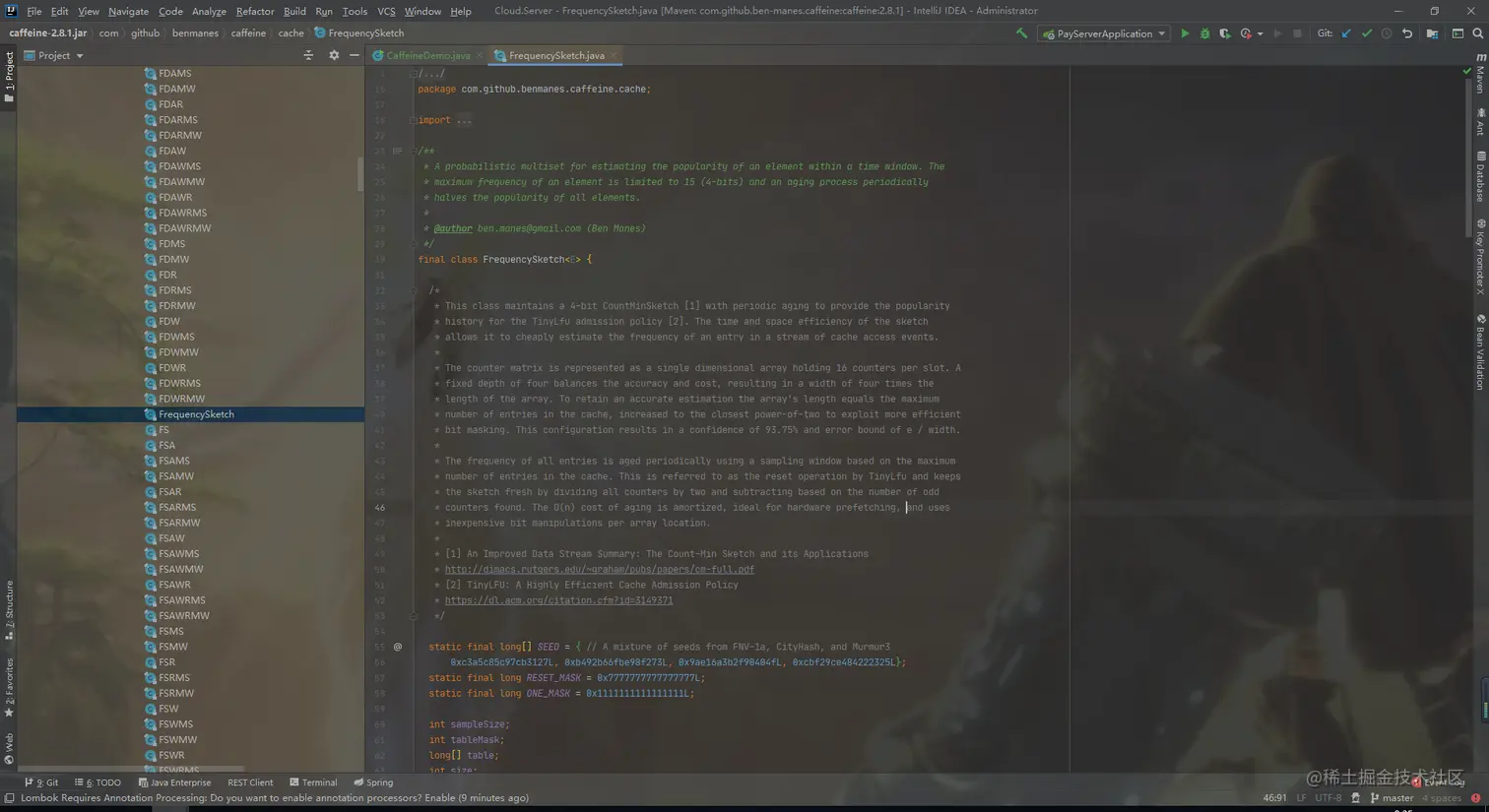Open the Ant tool window

click(1480, 122)
